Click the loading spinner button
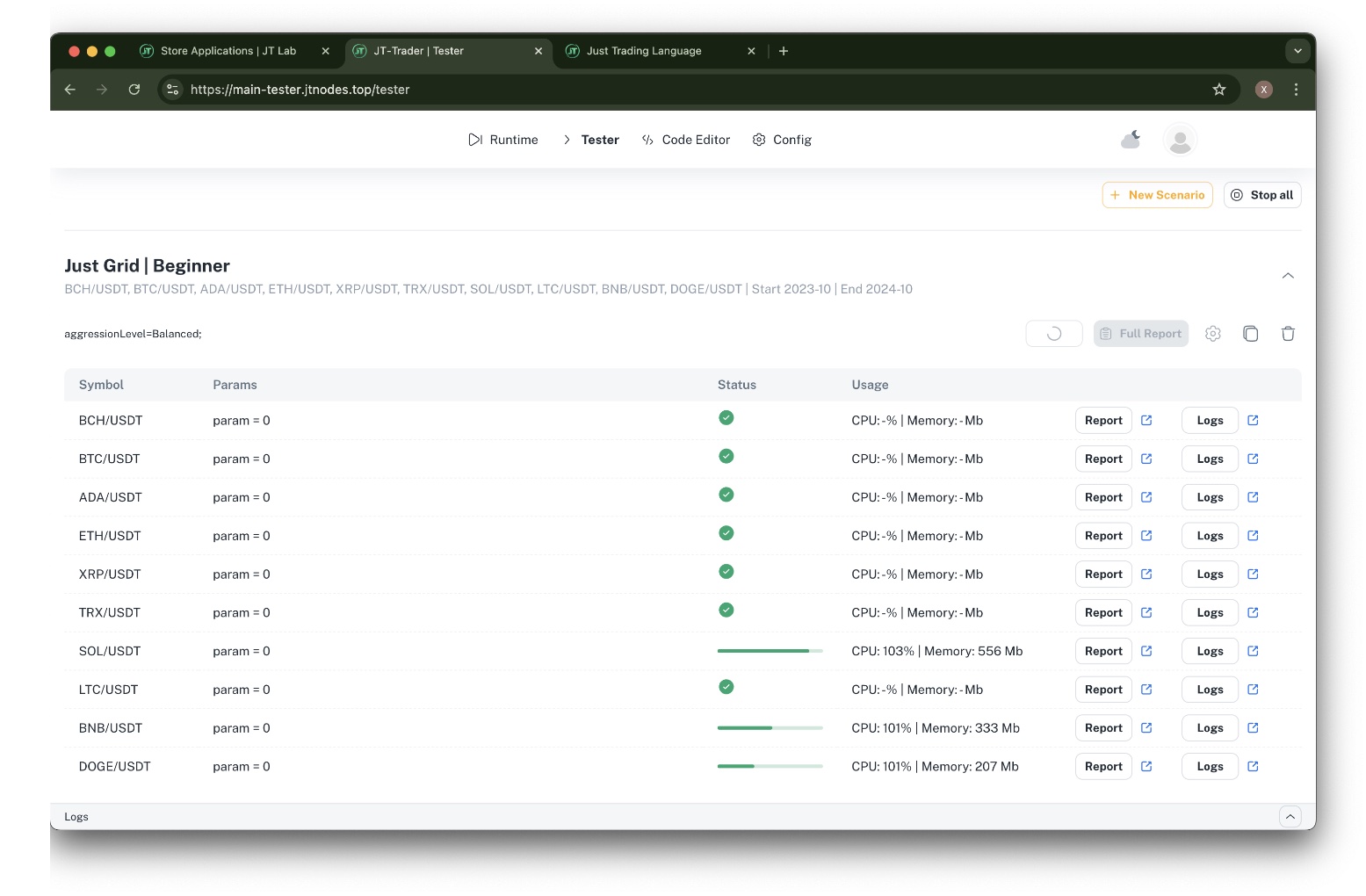Screen dimensions: 1366x896 pos(1054,334)
